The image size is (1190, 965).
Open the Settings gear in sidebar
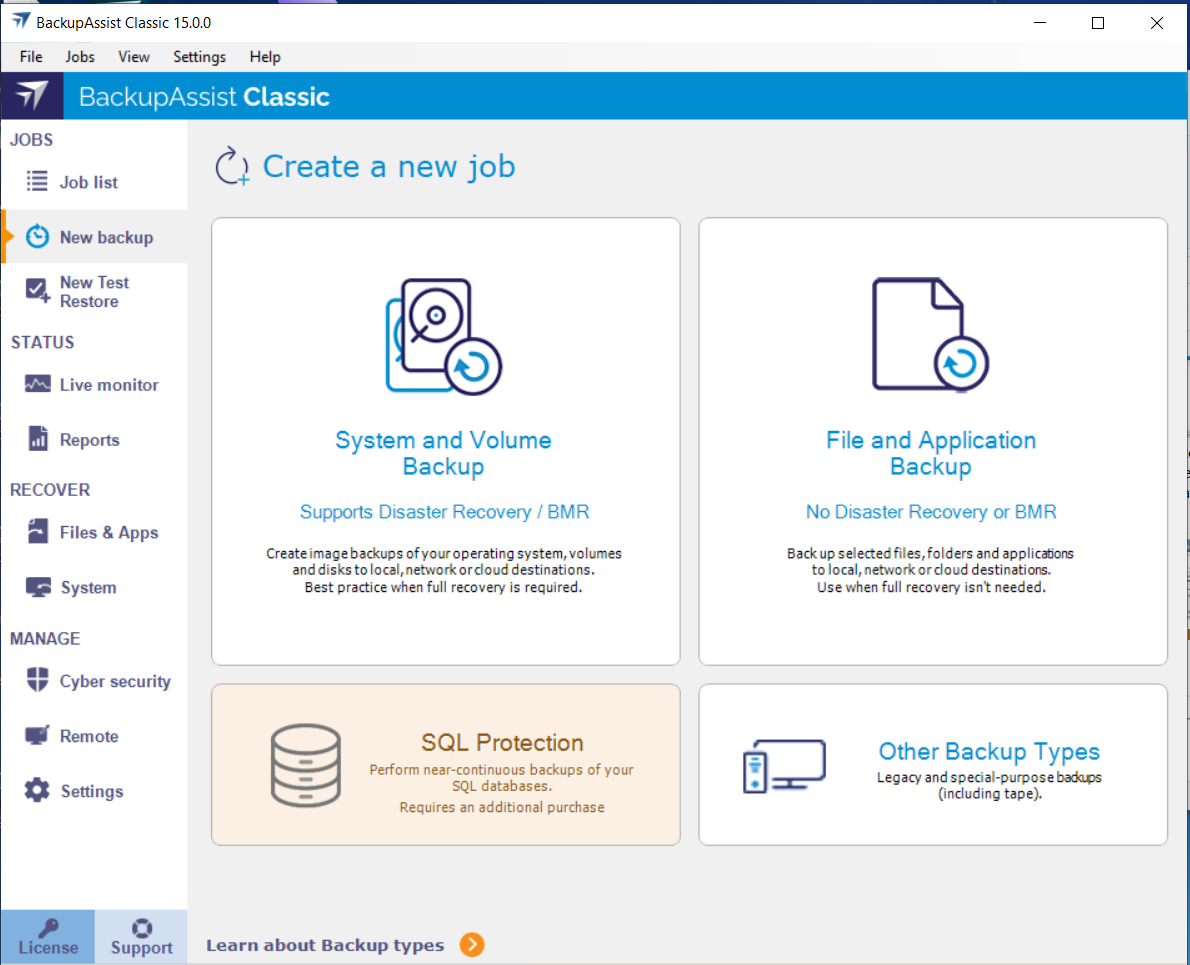tap(37, 791)
